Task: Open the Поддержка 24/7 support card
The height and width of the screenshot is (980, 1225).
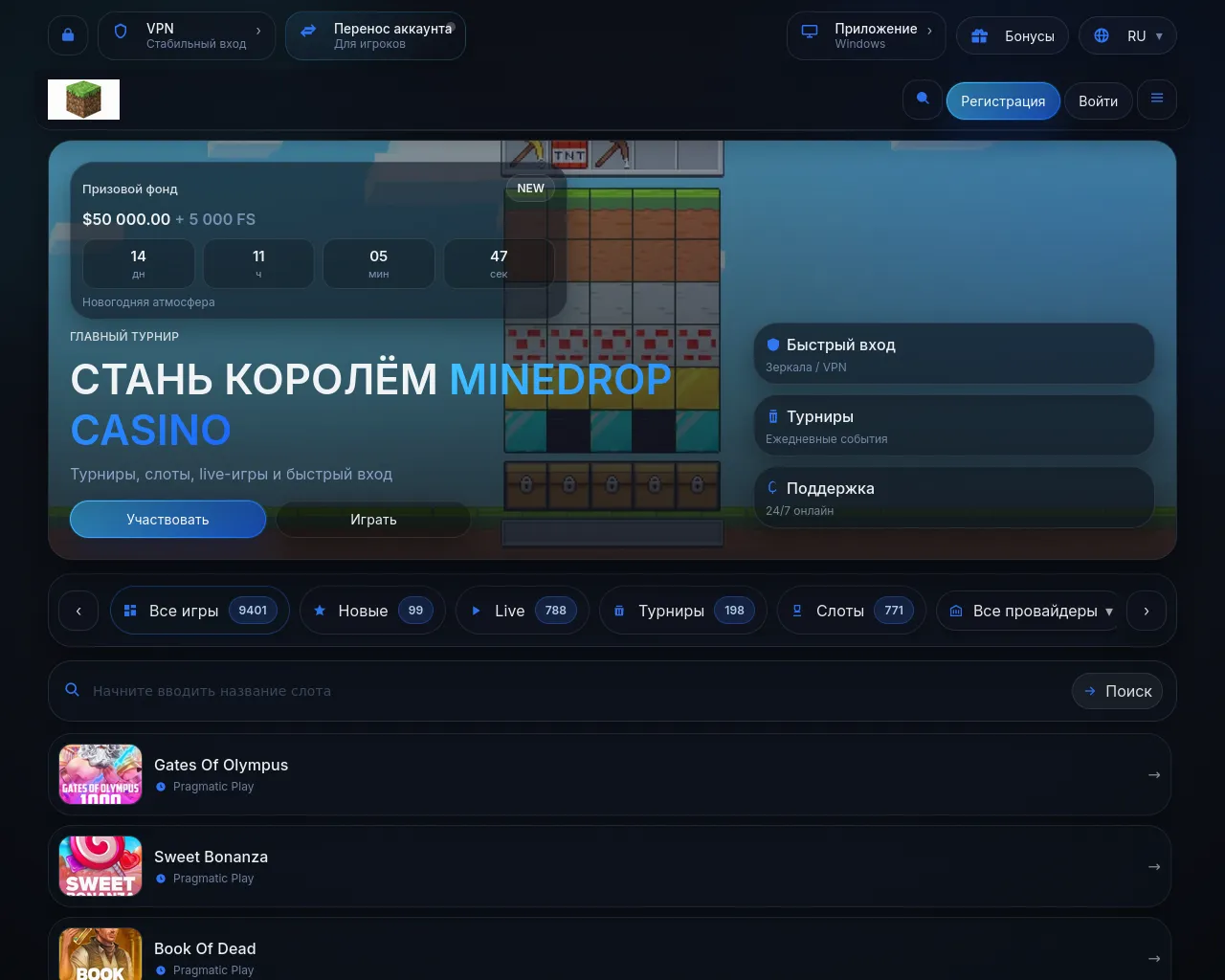Action: 954,498
